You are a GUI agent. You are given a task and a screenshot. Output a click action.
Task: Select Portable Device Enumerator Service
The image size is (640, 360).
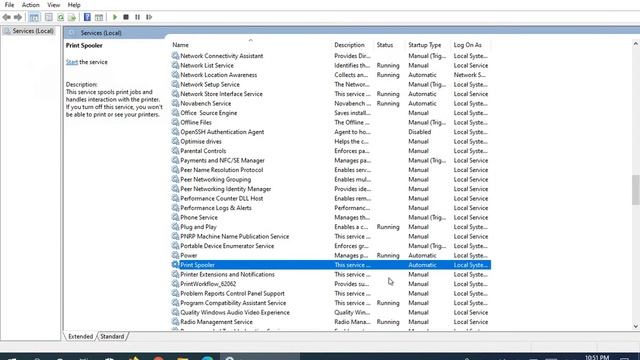(x=331, y=246)
